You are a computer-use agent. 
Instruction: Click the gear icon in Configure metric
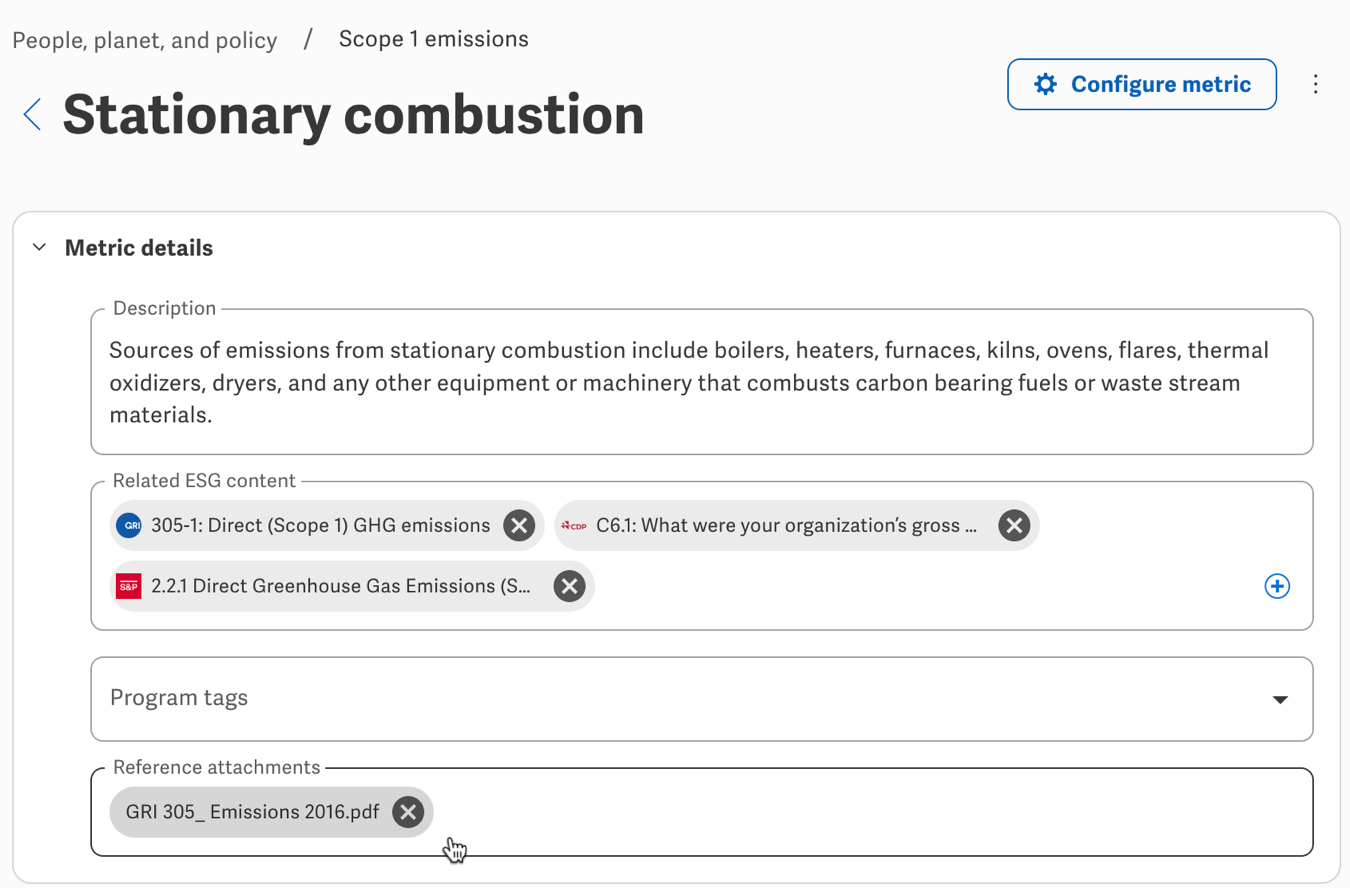[1045, 84]
